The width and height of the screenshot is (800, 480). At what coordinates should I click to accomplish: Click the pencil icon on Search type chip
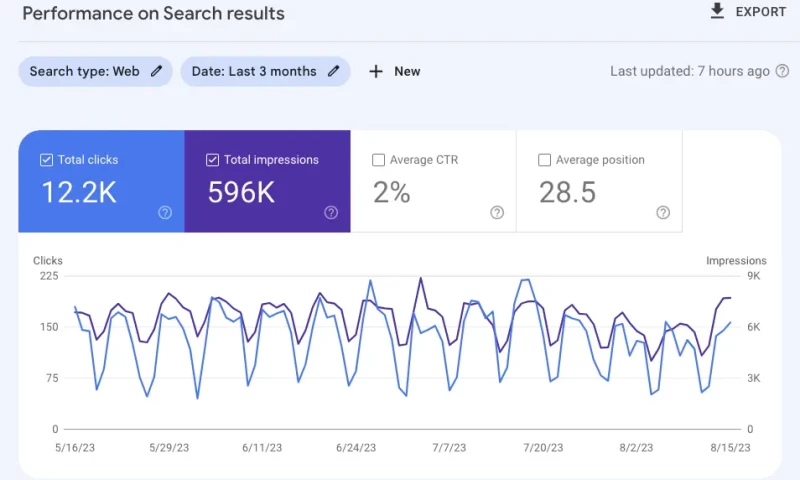point(156,71)
